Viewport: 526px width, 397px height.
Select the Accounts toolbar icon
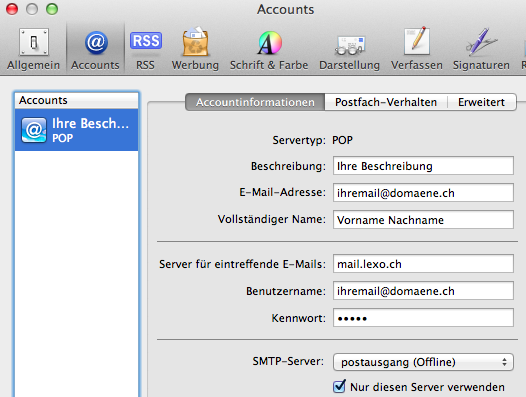[96, 49]
